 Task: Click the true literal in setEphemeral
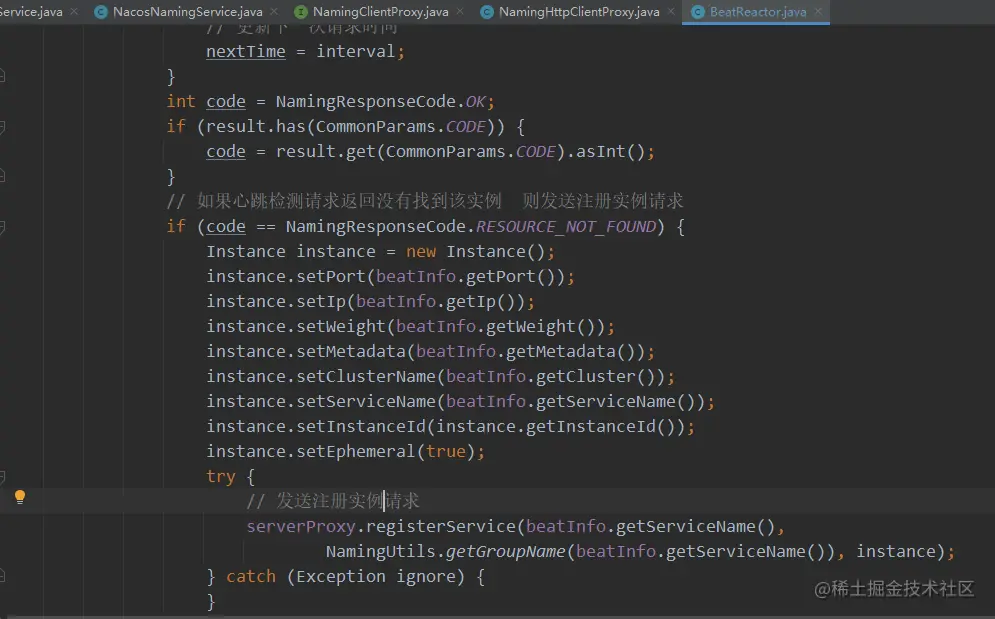click(x=445, y=451)
